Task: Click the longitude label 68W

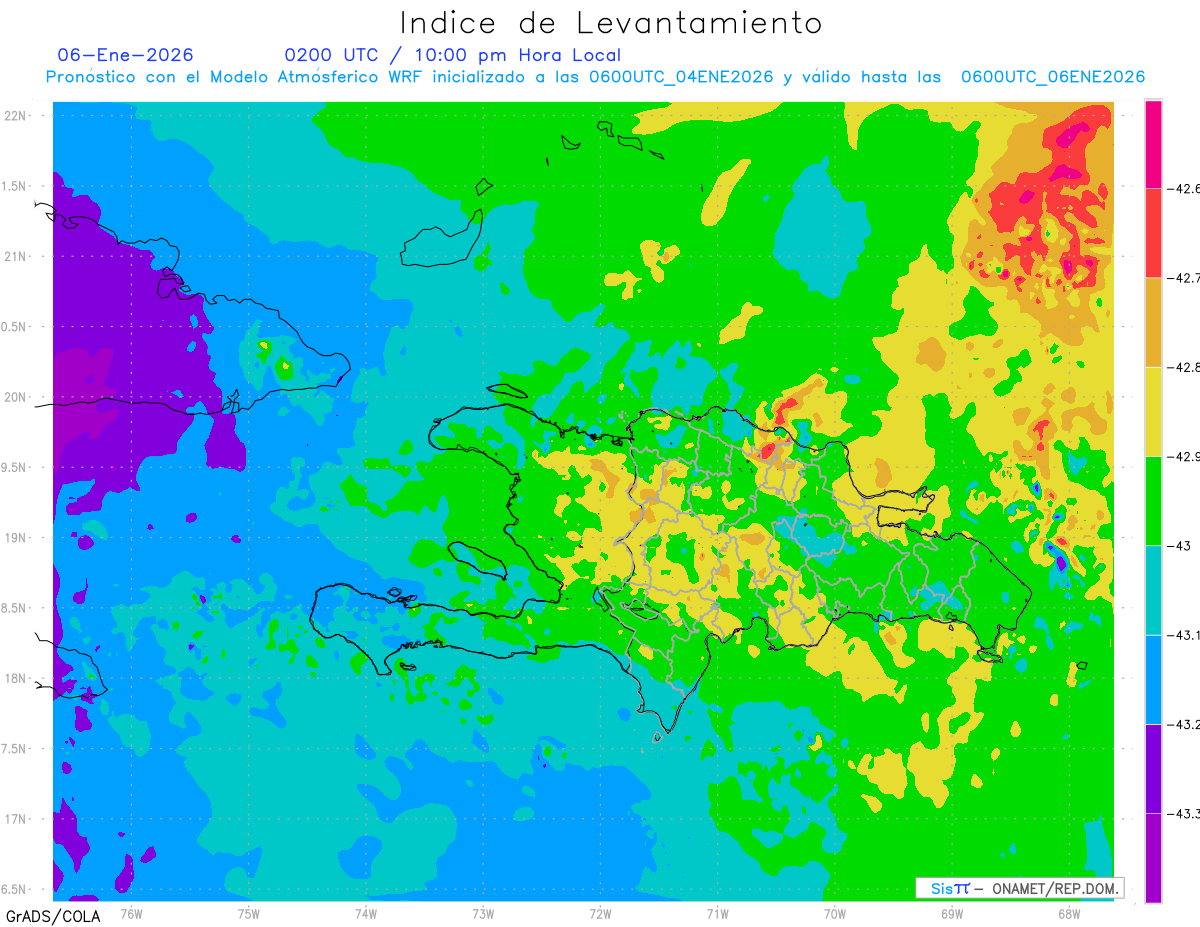Action: [1069, 913]
